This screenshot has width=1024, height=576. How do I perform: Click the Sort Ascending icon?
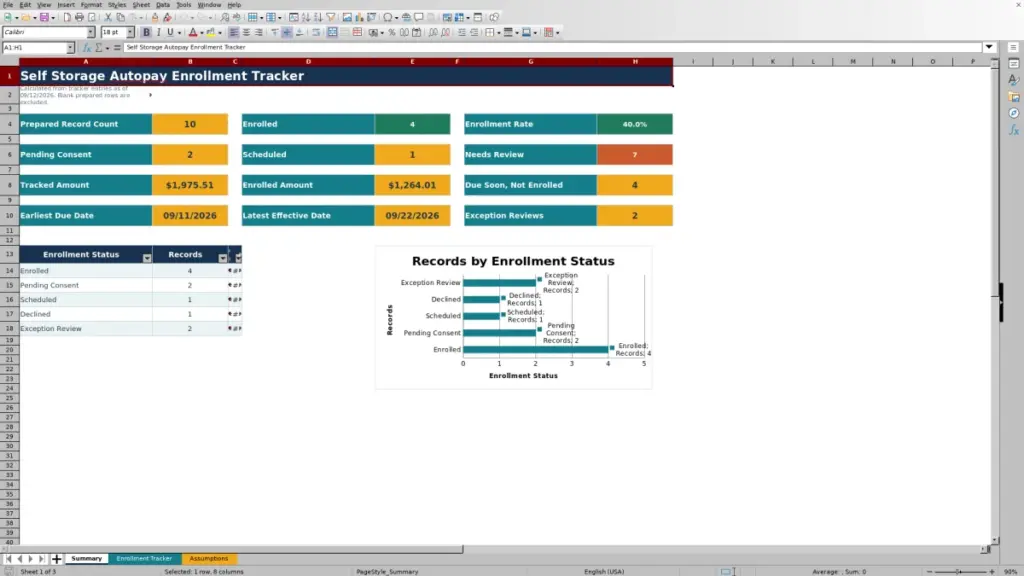(x=306, y=17)
